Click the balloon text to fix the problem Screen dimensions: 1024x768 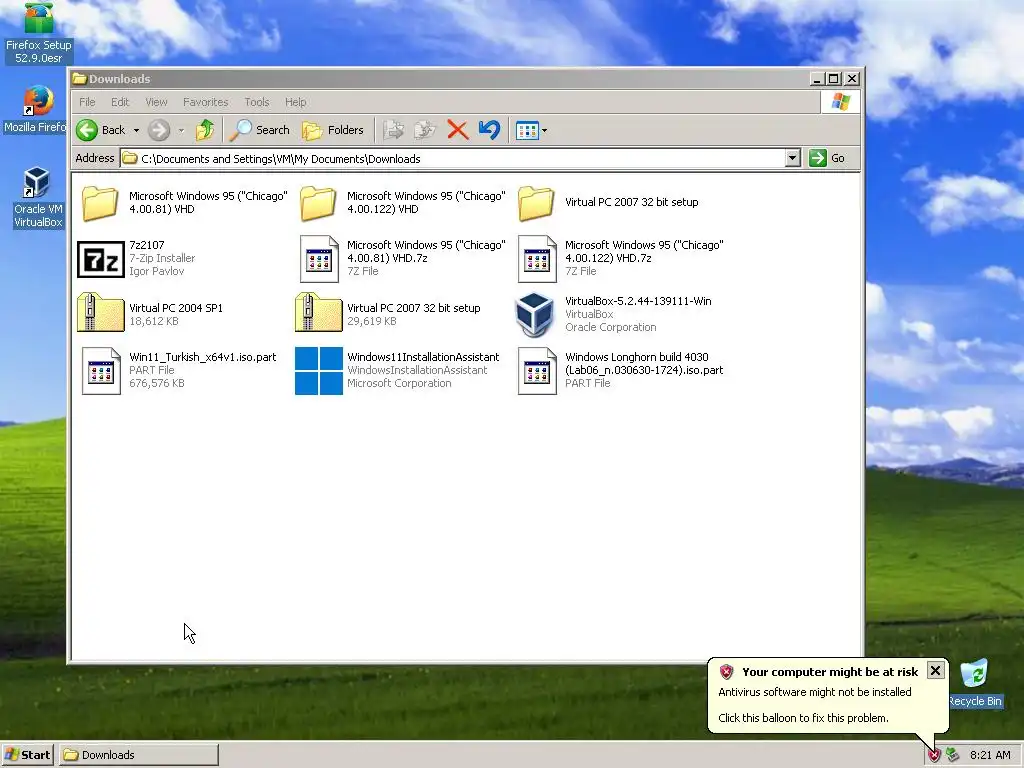(803, 718)
